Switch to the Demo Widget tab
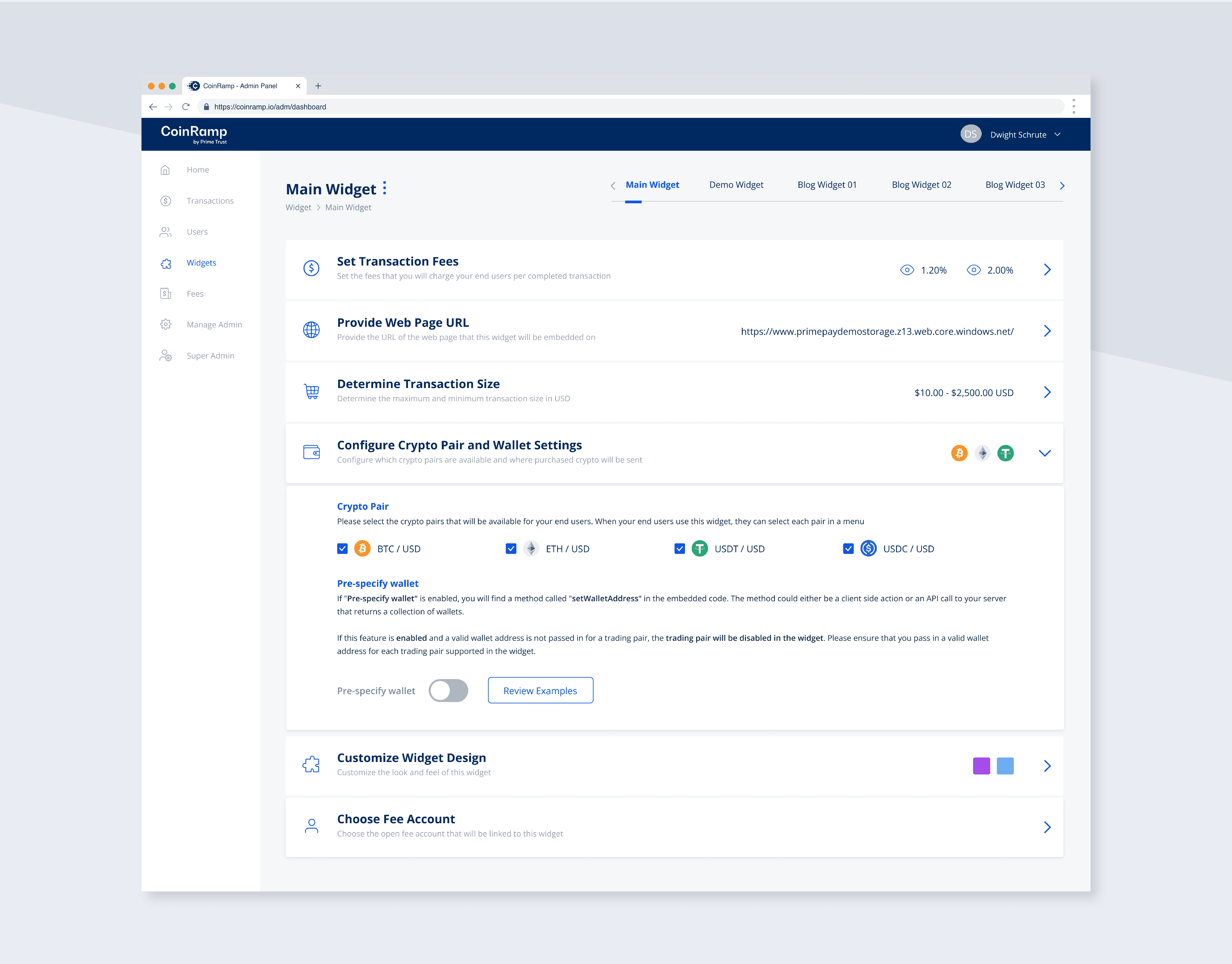Screen dimensions: 1232x964 (736, 185)
